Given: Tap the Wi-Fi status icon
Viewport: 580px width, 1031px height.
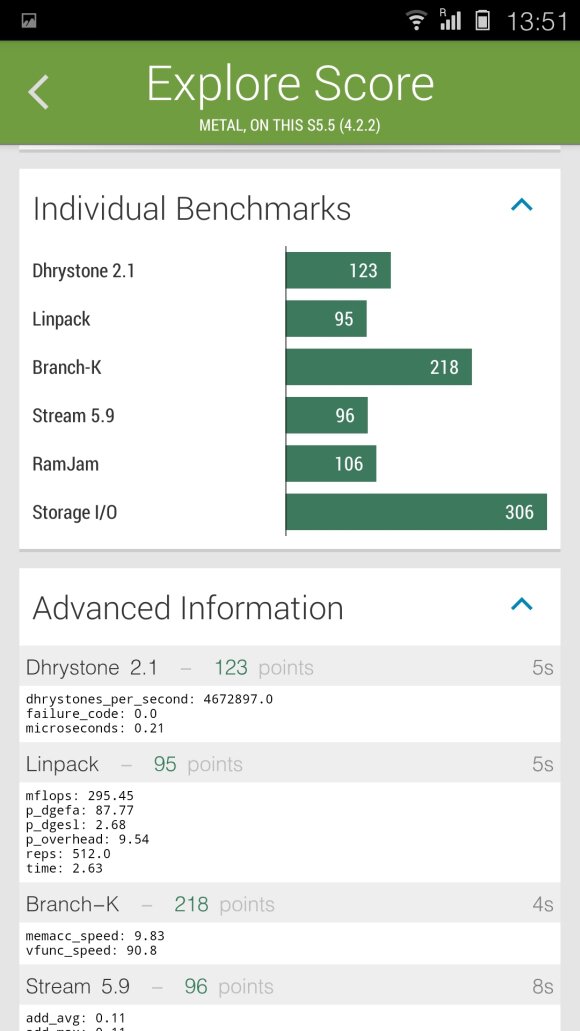Looking at the screenshot, I should point(416,20).
